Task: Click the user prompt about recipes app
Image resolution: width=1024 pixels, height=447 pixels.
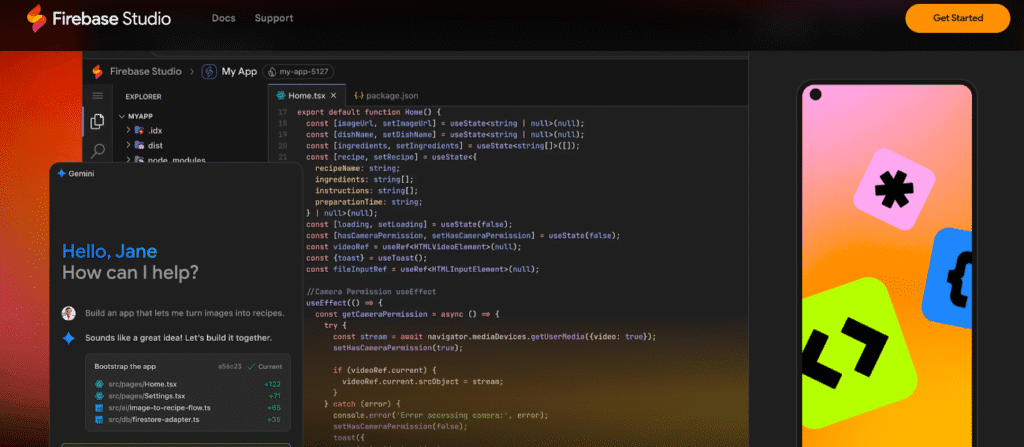Action: (185, 313)
